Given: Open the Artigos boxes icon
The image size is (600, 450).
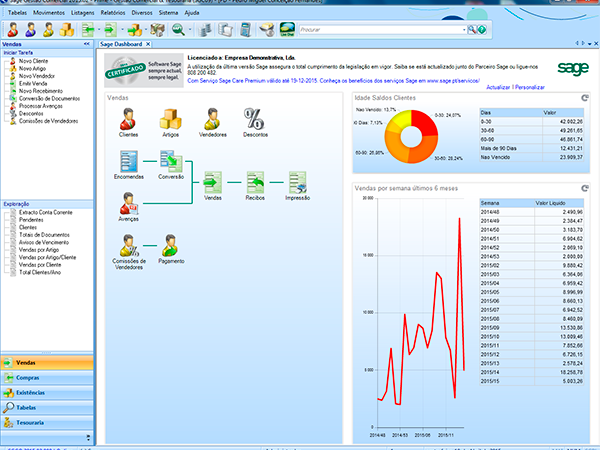Looking at the screenshot, I should click(x=171, y=119).
